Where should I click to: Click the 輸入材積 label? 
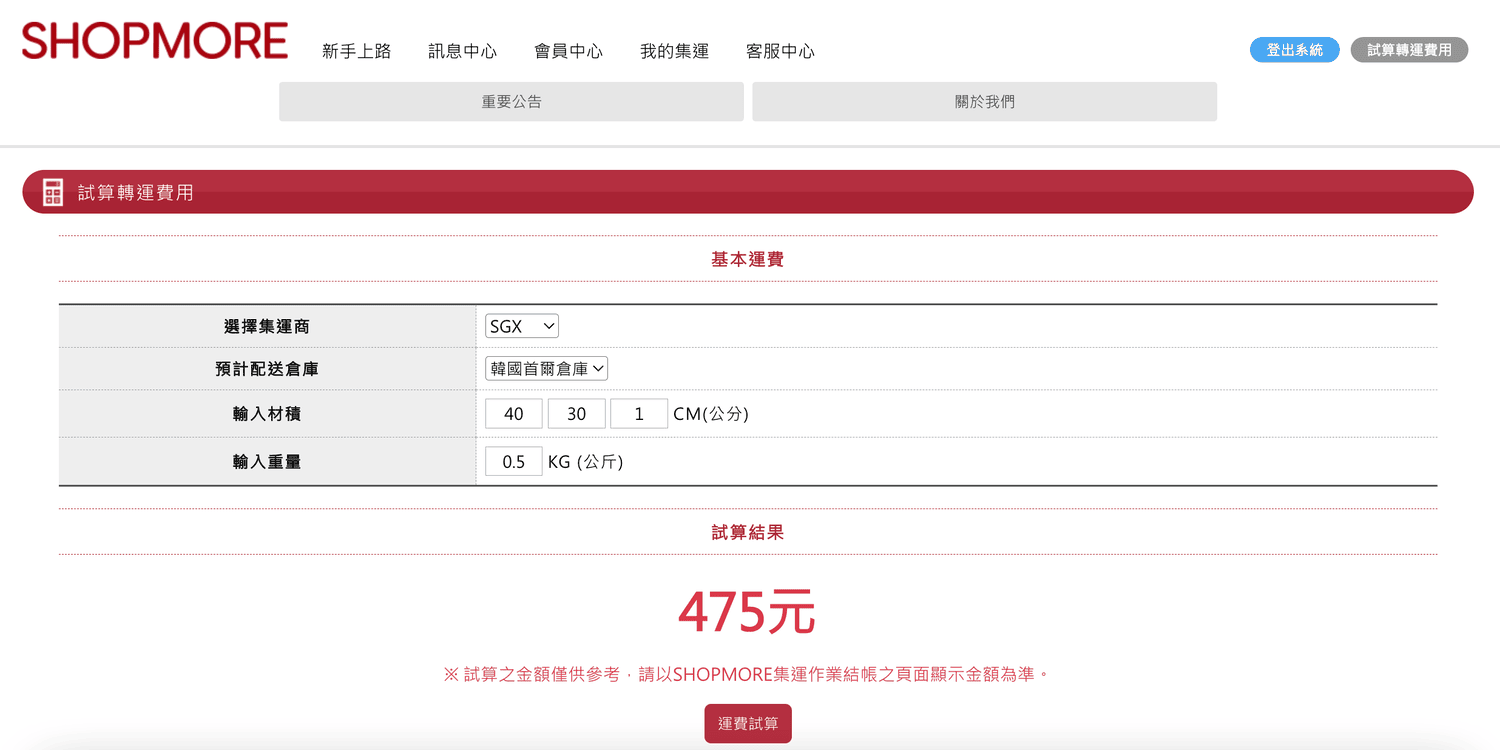click(267, 414)
